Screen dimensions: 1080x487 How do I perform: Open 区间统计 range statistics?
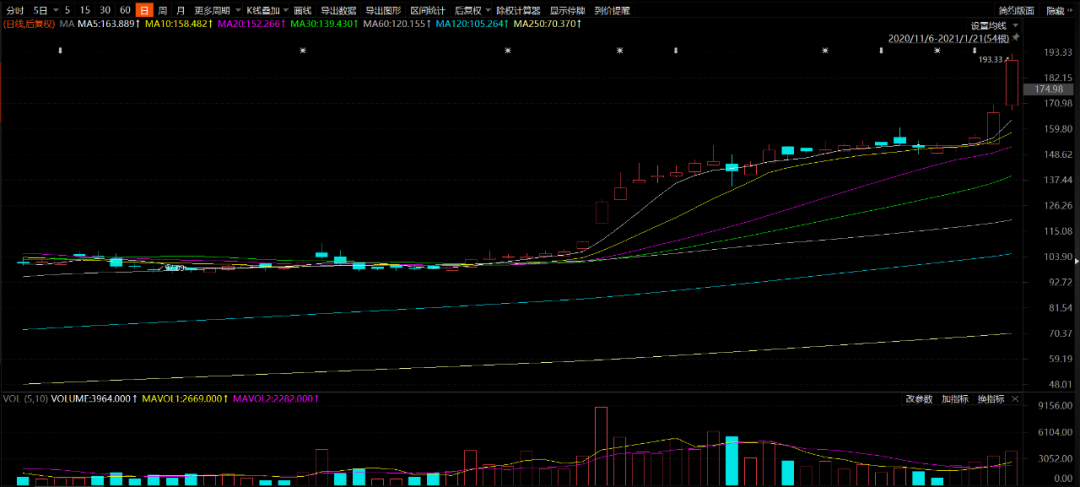(x=427, y=10)
